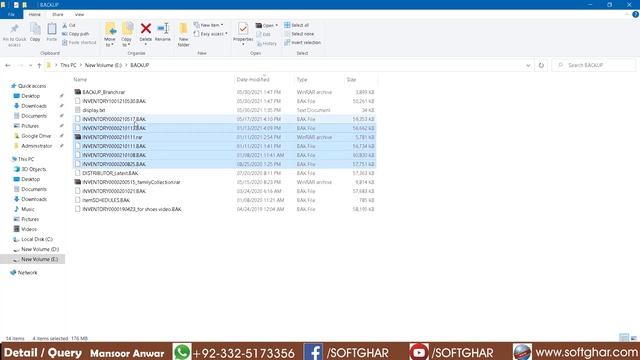
Task: Open the Move to folder menu
Action: click(x=110, y=35)
